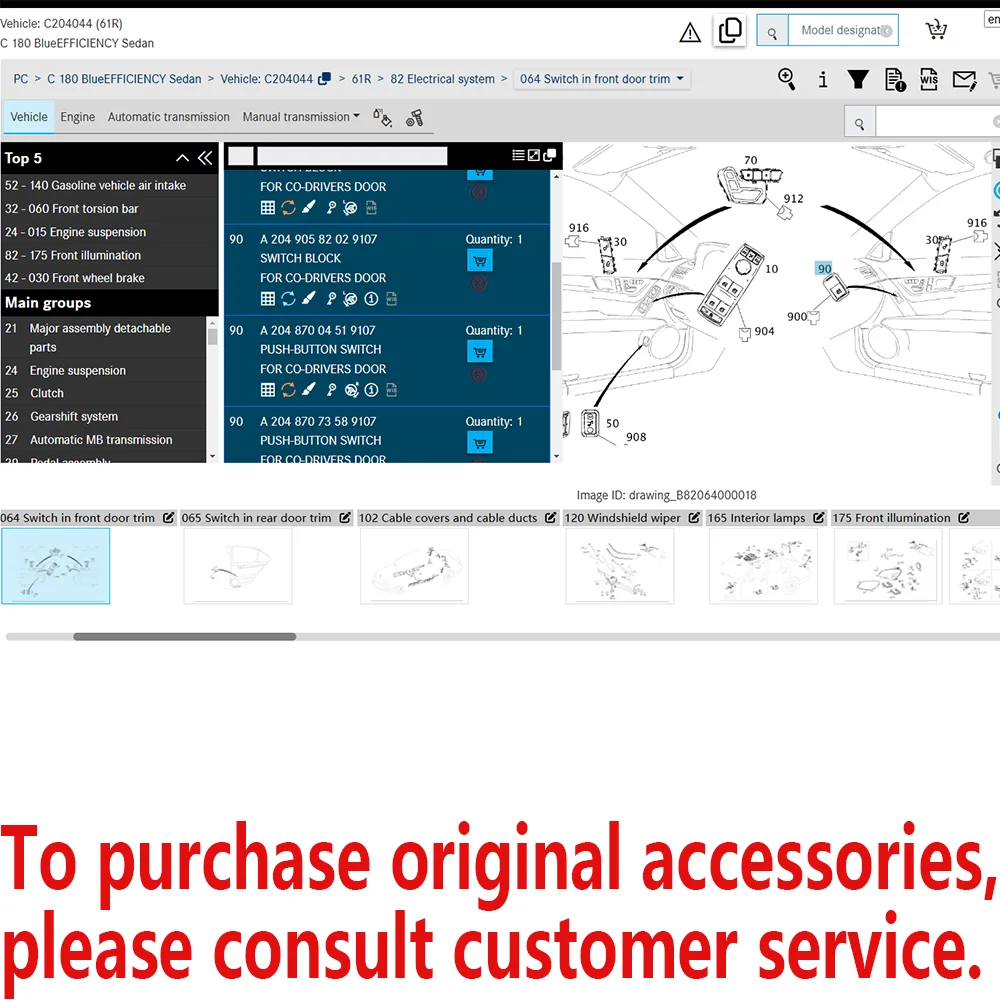Click the list view icon in parts header
The height and width of the screenshot is (1000, 1000).
pos(518,155)
